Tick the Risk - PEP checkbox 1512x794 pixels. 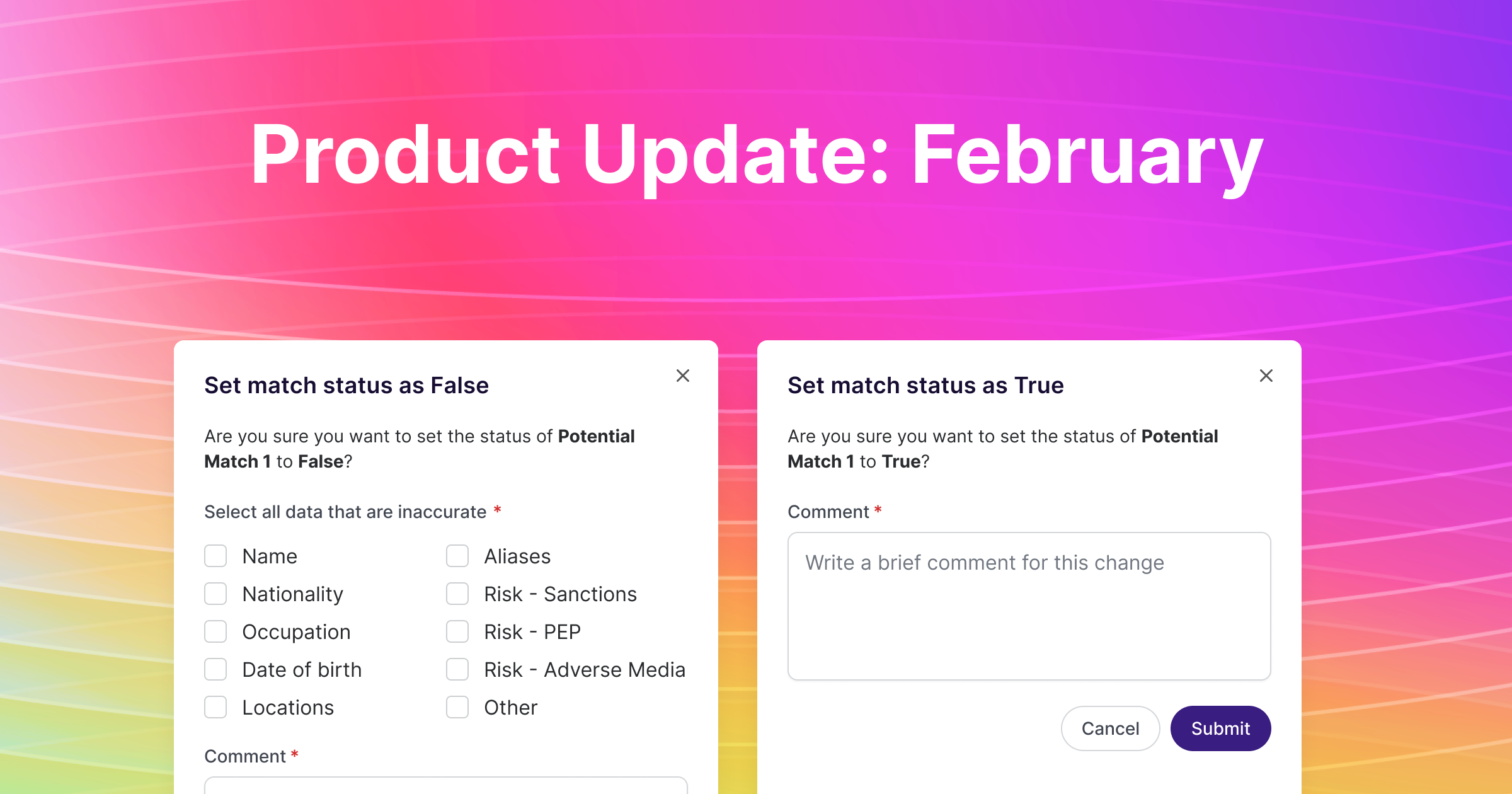457,631
